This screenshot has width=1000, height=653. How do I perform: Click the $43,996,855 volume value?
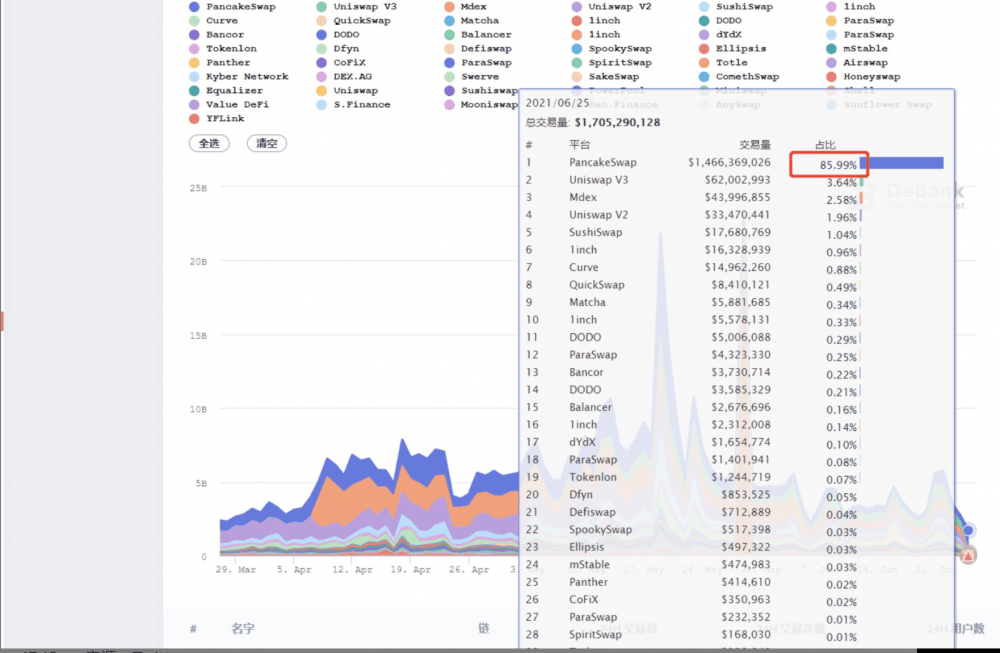coord(737,198)
